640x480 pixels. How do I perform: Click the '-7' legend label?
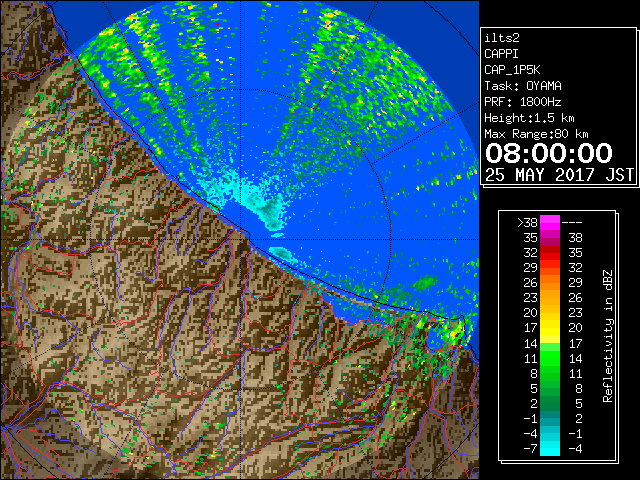click(x=530, y=449)
